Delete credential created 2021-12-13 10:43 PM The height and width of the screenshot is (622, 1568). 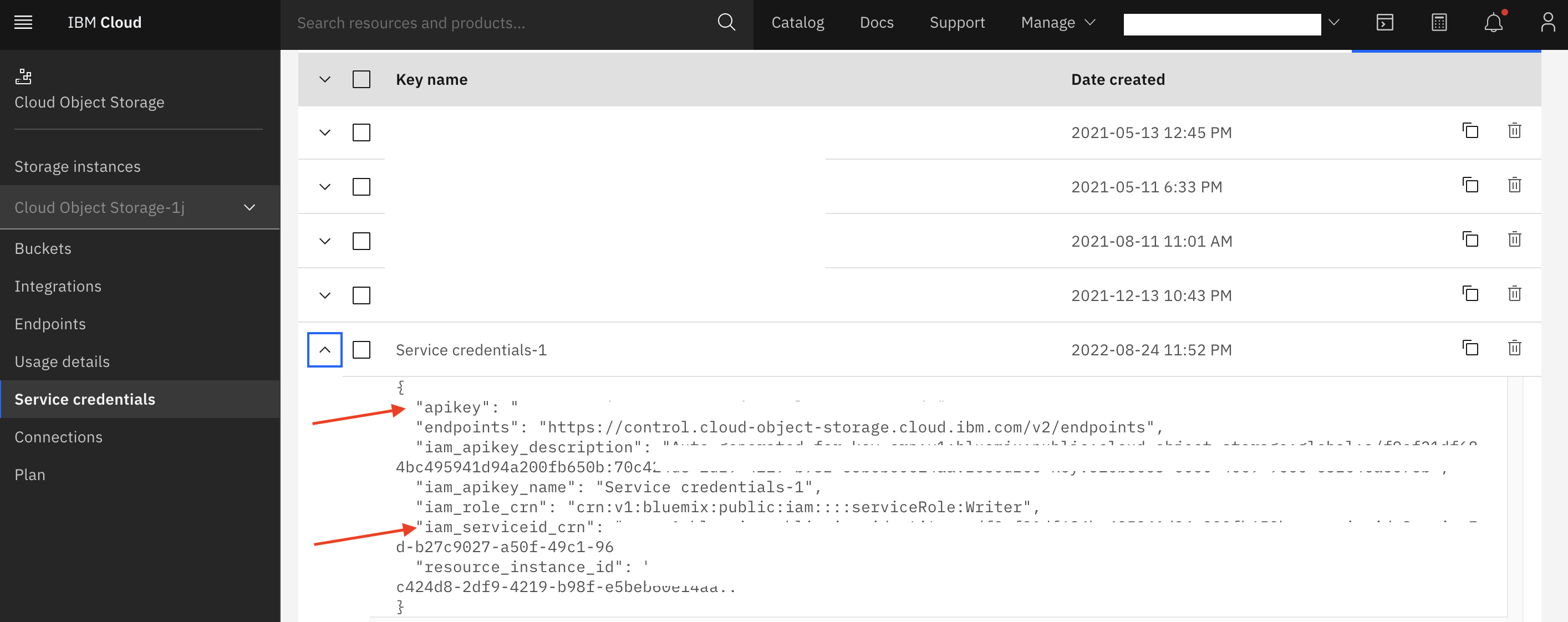coord(1514,294)
